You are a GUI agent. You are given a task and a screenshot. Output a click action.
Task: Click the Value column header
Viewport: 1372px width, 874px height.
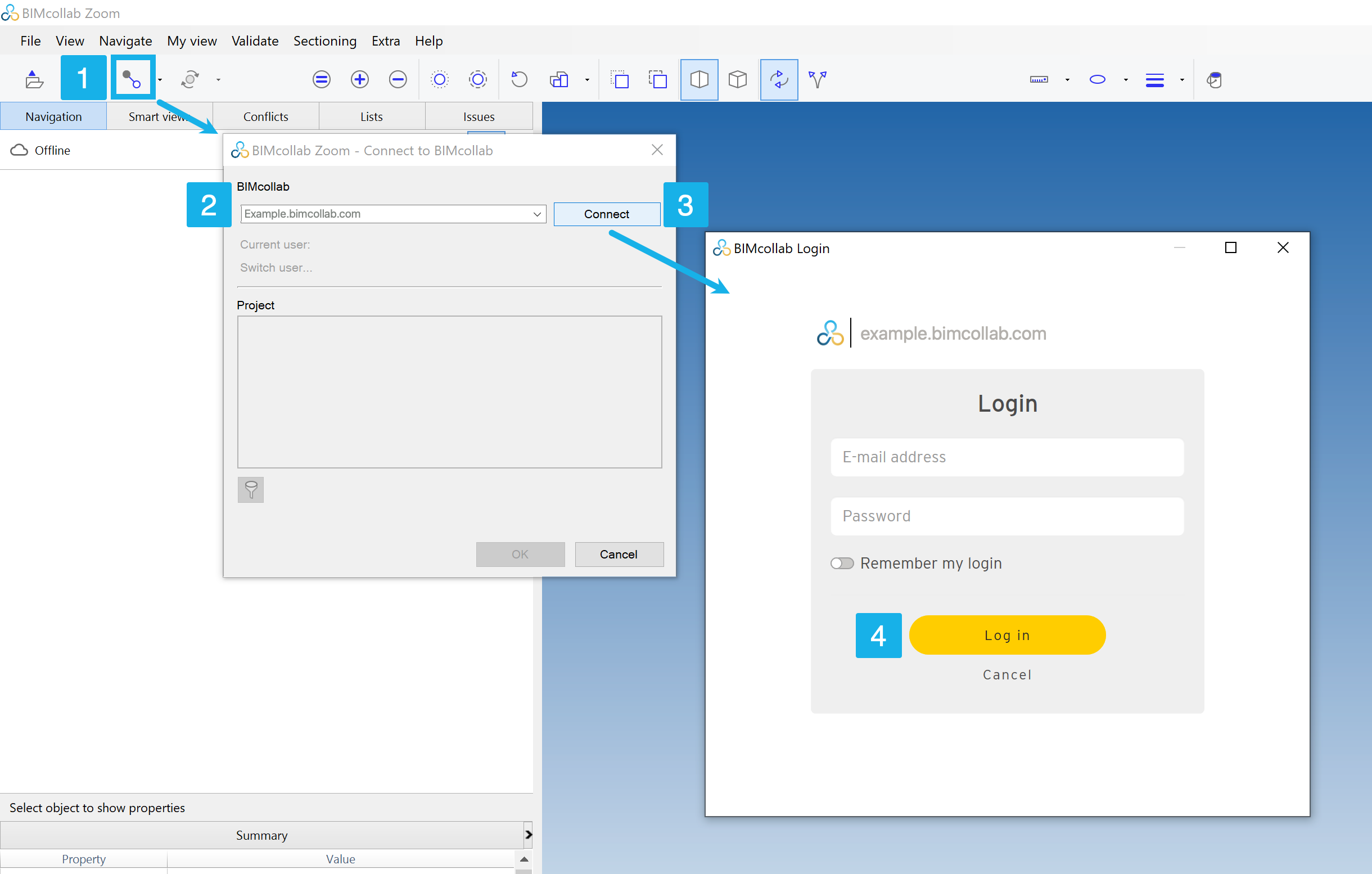pos(341,859)
